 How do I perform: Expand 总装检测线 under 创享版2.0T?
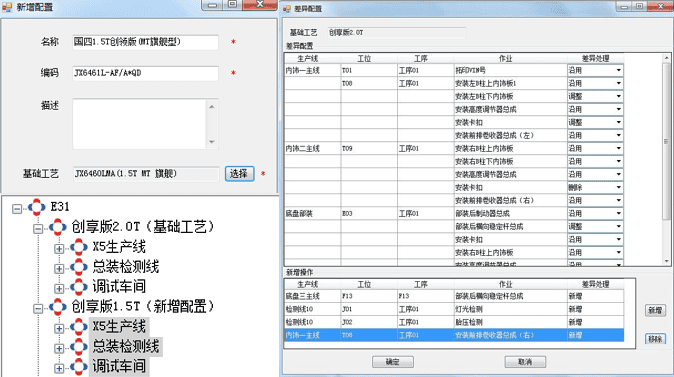pos(59,269)
